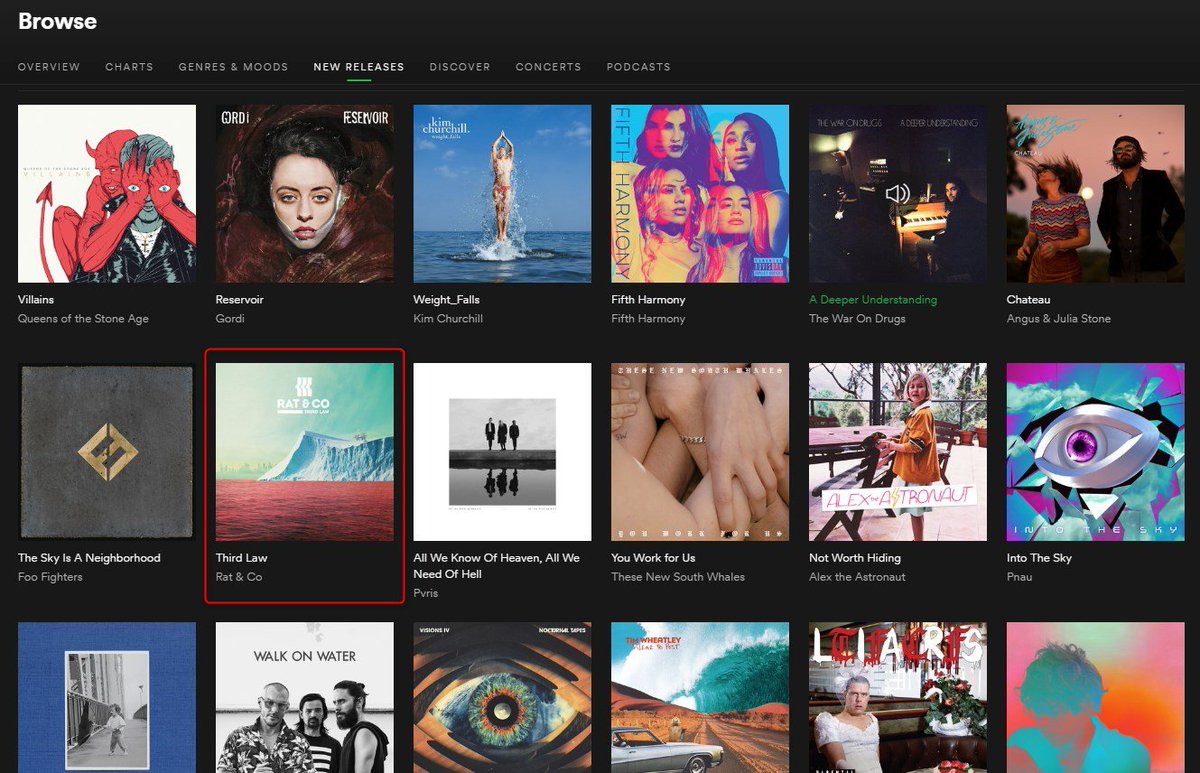Open the blue framed photo album cover
Screen dimensions: 1200x773
click(x=107, y=698)
